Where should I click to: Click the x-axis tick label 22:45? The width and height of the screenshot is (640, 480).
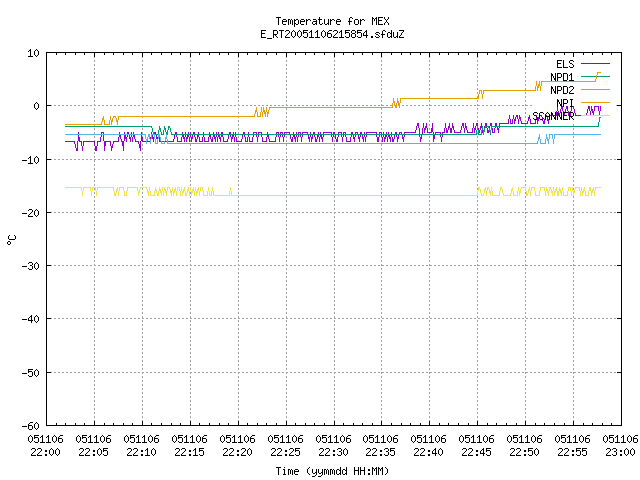click(476, 452)
